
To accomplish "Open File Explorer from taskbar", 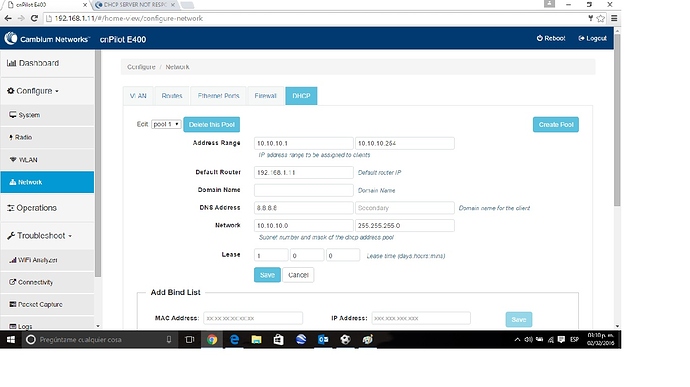I will [257, 340].
